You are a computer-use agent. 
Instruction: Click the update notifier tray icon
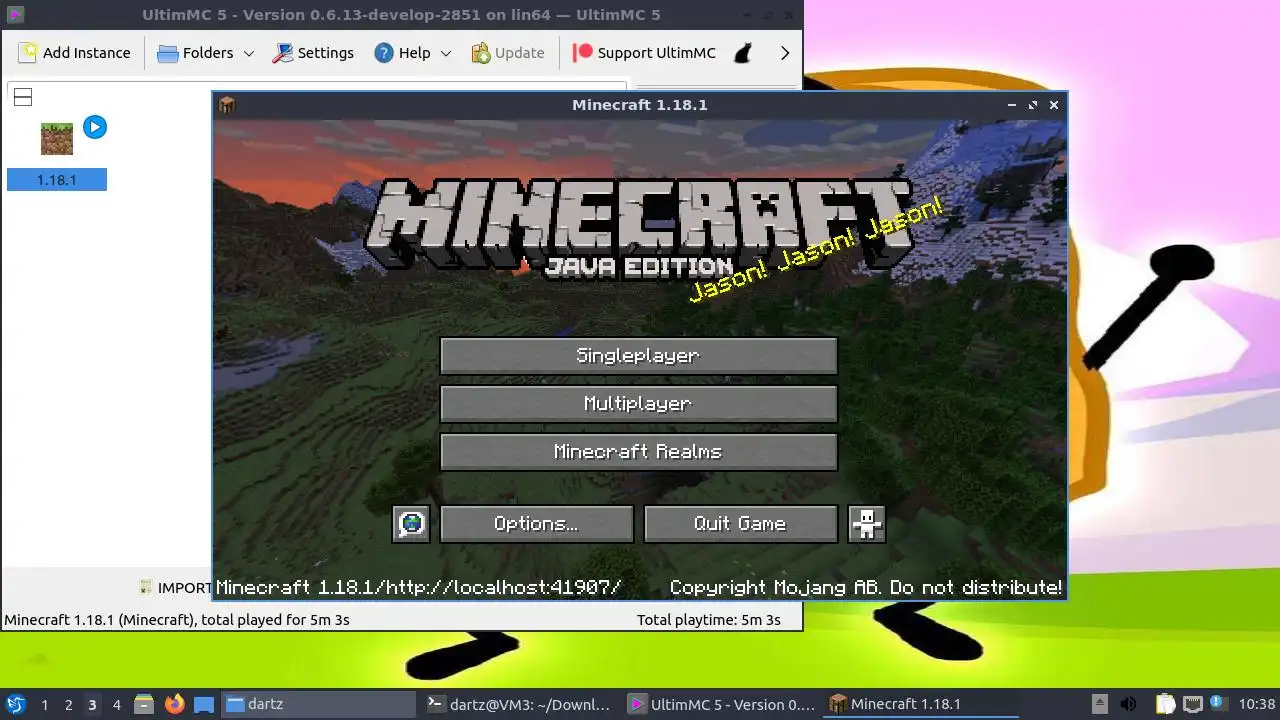pyautogui.click(x=1218, y=703)
